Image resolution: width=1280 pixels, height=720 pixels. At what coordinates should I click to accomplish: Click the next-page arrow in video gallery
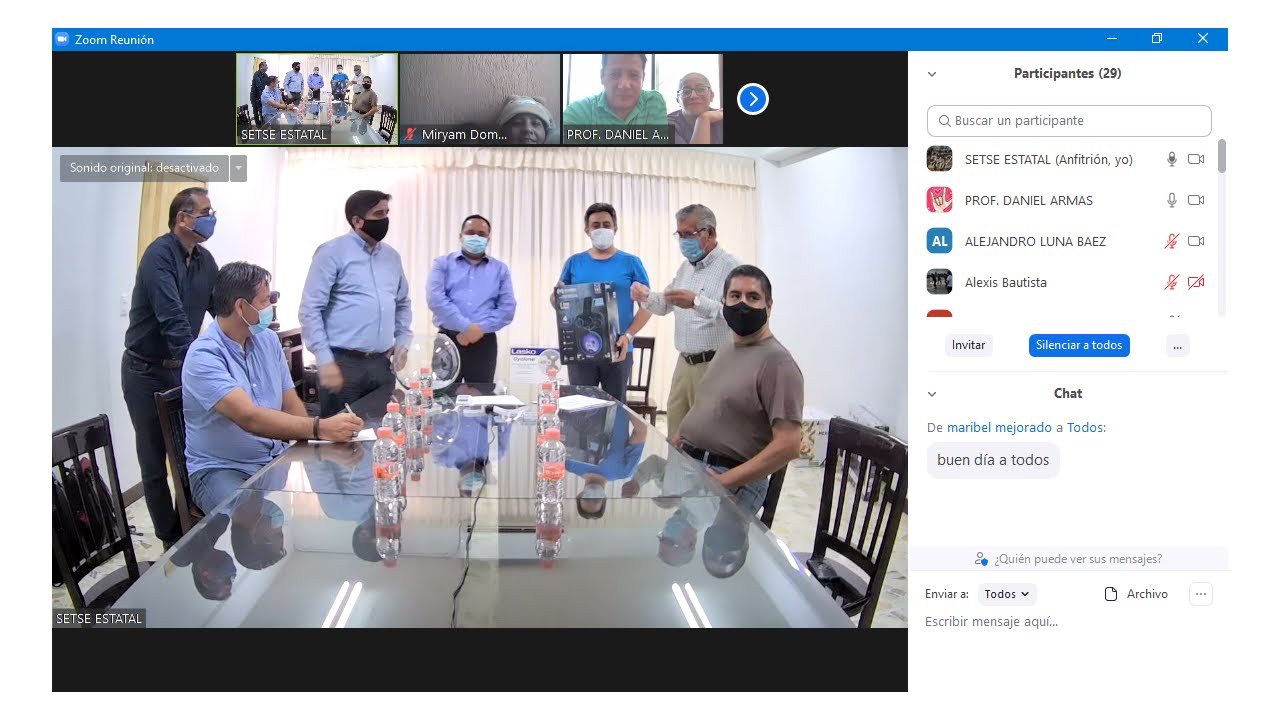point(753,99)
